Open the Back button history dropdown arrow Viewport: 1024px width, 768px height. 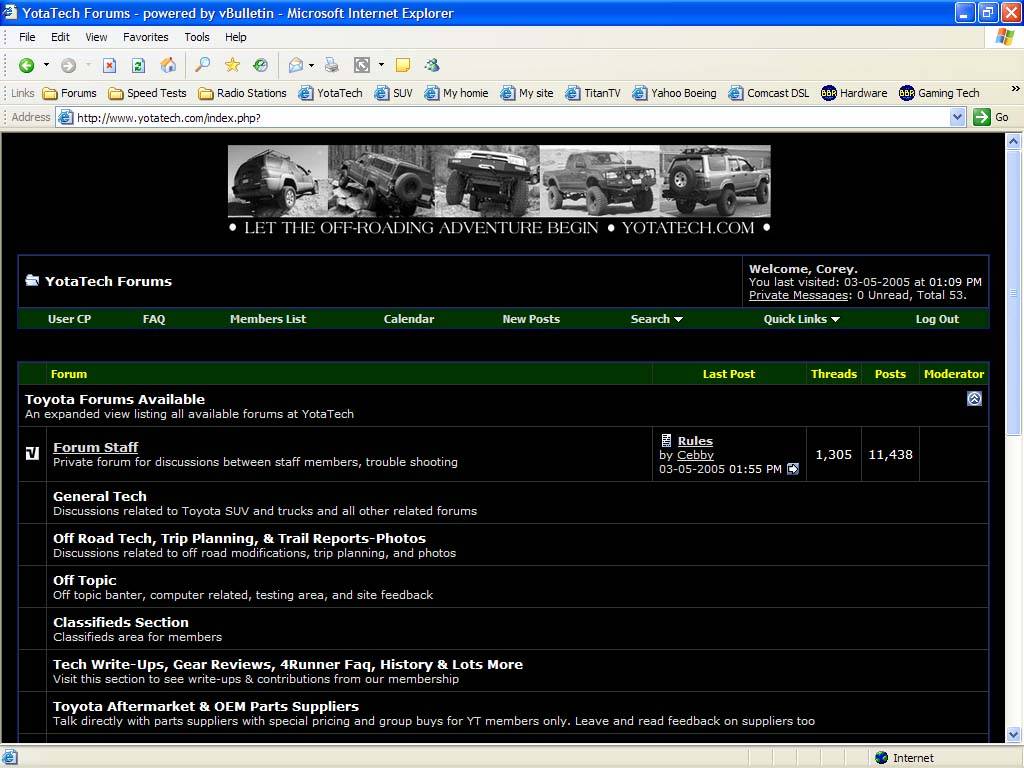point(46,65)
